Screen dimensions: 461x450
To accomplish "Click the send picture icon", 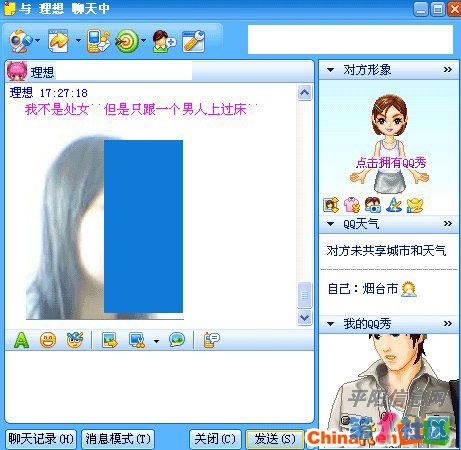I will (110, 340).
